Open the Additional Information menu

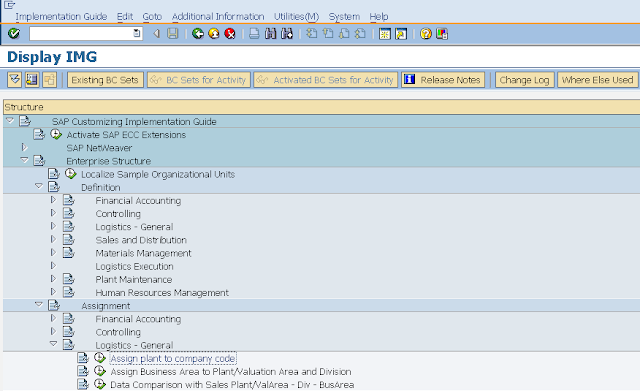pyautogui.click(x=218, y=17)
